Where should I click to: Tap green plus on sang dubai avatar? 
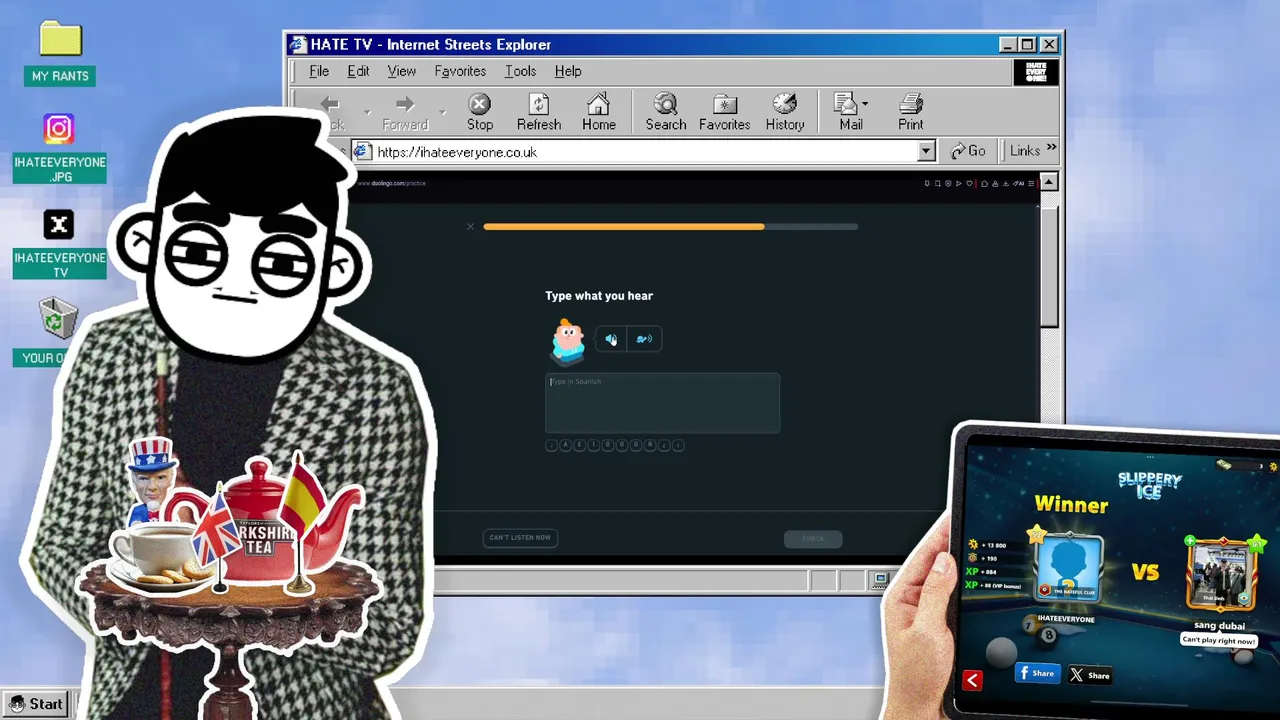coord(1190,542)
